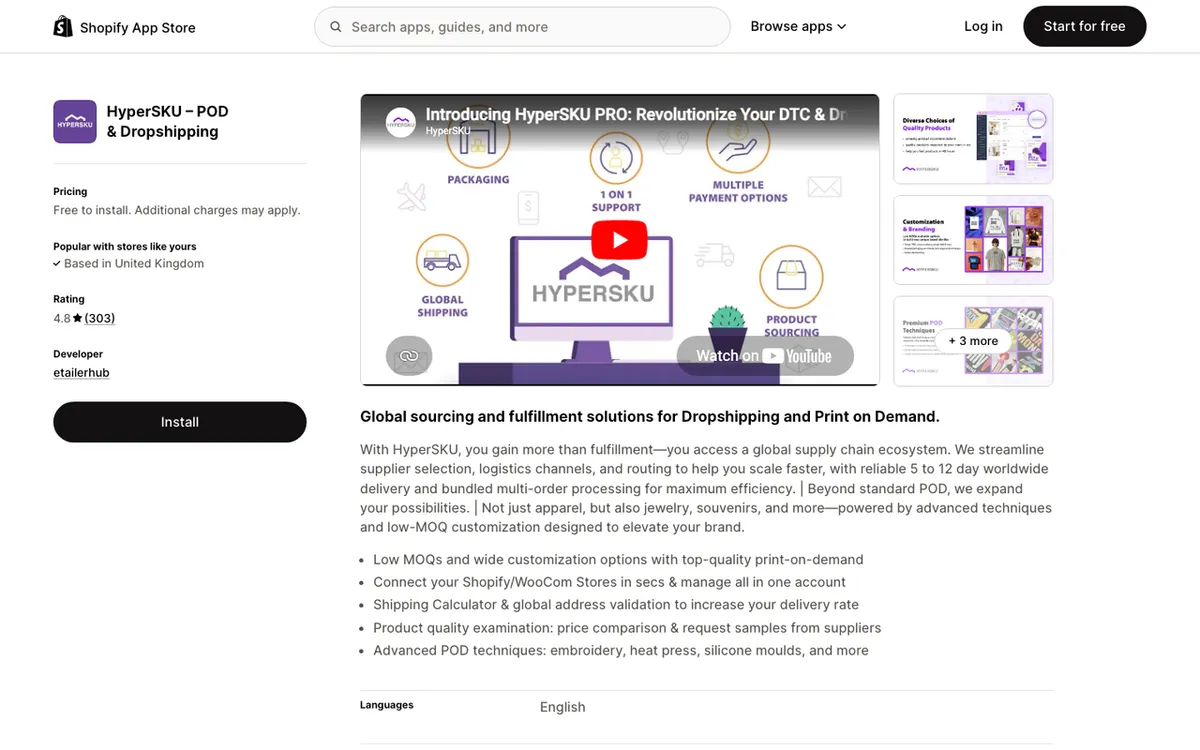This screenshot has height=750, width=1200.
Task: Click the 'English' language value
Action: coord(562,707)
